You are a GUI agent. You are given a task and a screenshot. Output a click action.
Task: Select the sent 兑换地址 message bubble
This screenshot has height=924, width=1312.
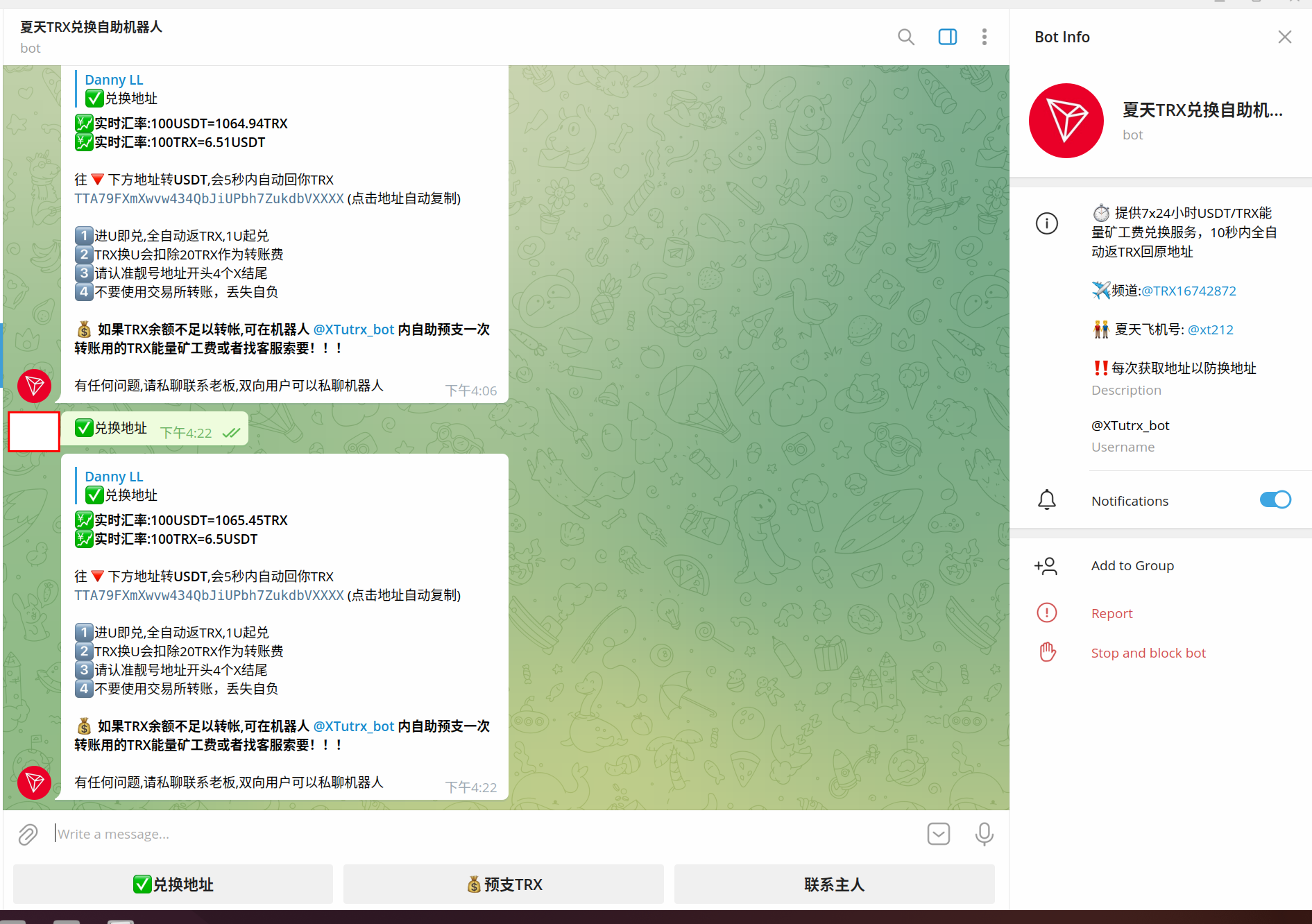[155, 429]
